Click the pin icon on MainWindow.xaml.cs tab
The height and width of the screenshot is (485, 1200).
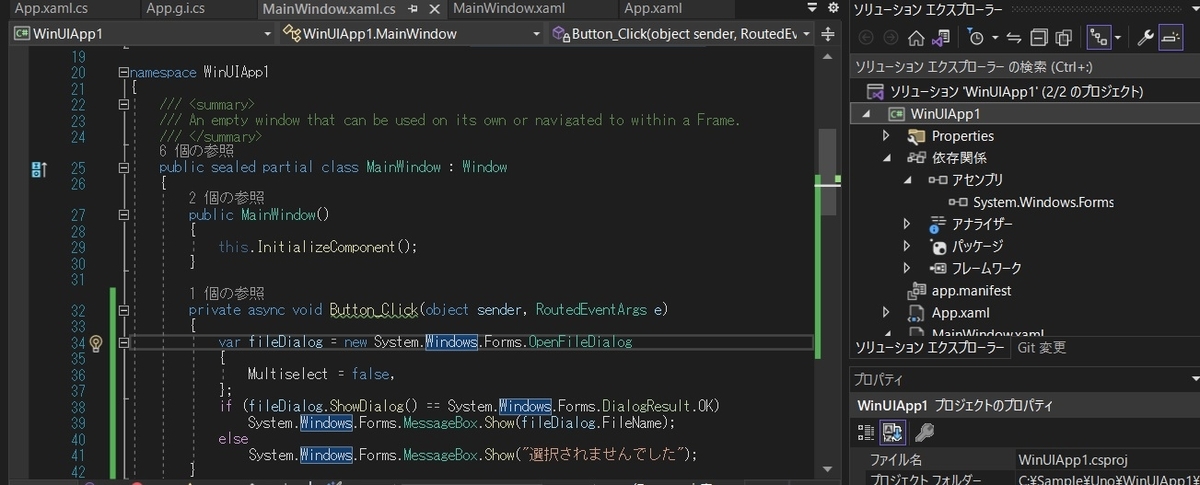click(412, 10)
